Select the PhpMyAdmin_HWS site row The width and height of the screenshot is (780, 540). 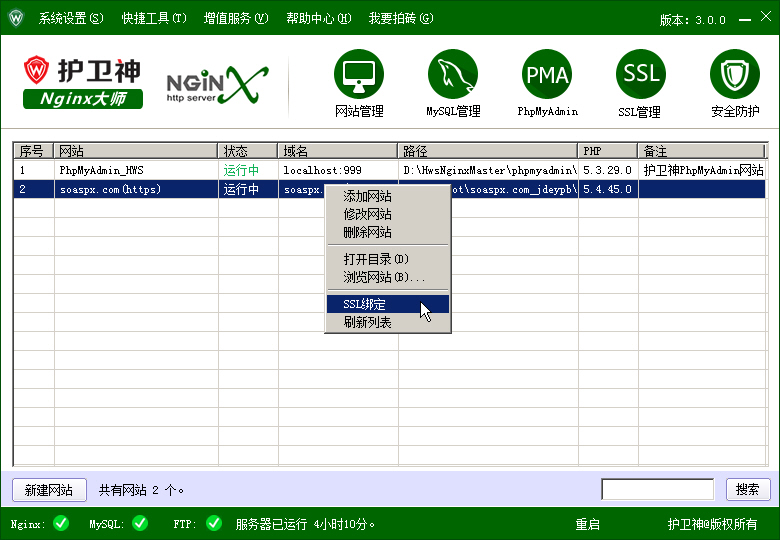point(135,170)
